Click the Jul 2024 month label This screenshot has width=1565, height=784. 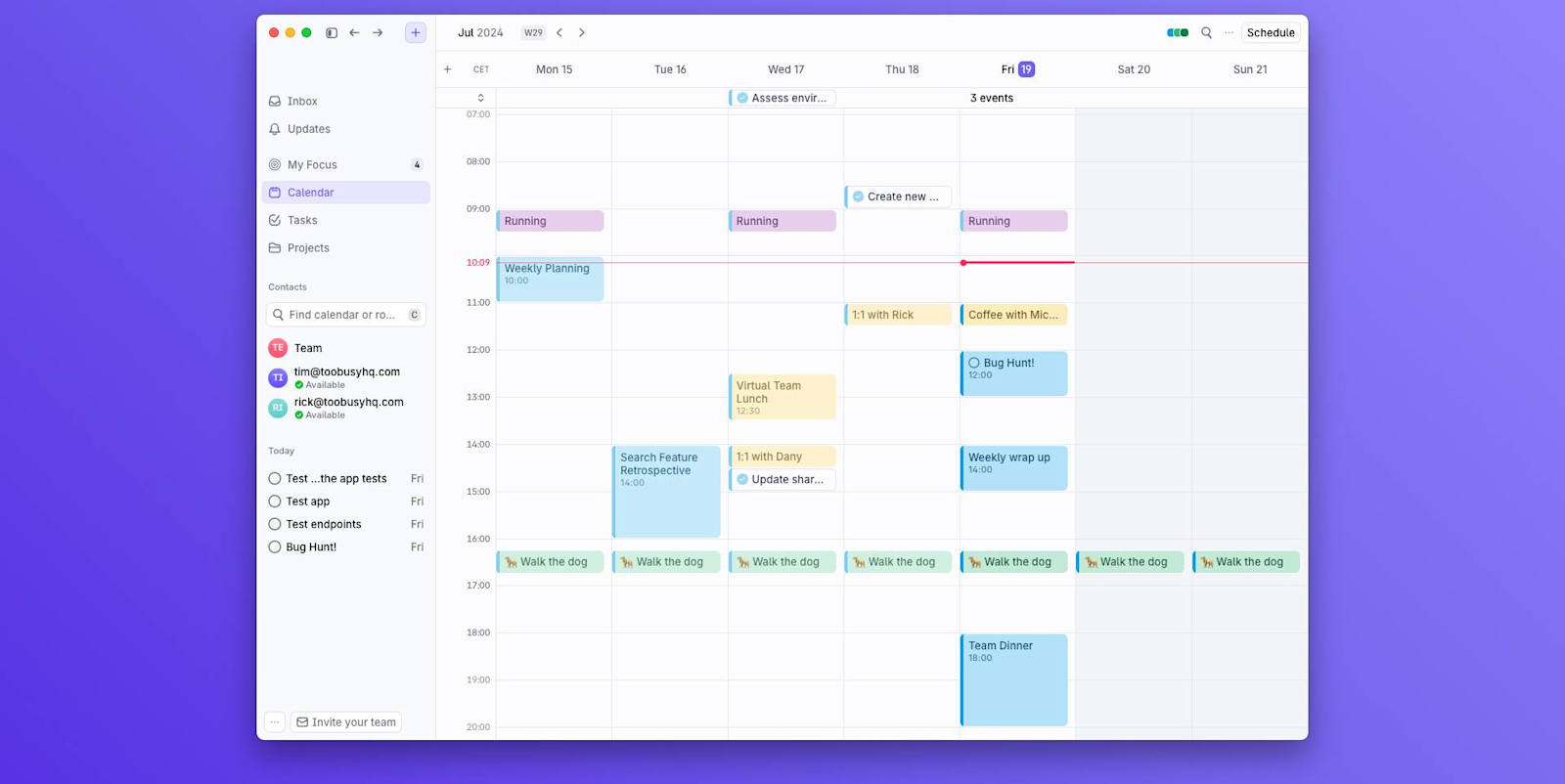(480, 32)
